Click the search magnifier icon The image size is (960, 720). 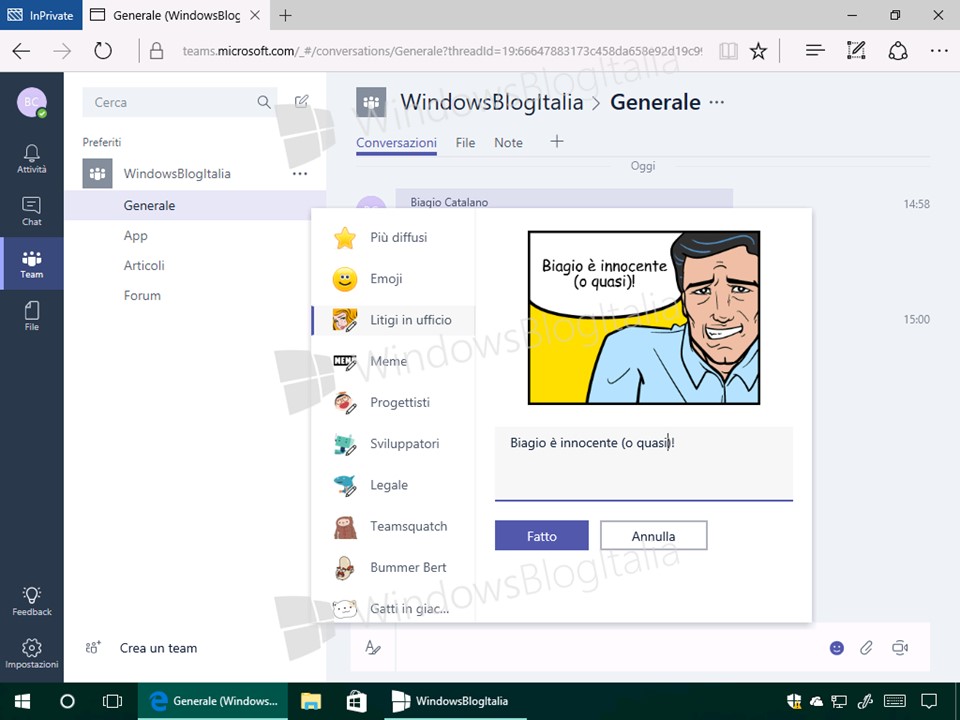click(263, 102)
